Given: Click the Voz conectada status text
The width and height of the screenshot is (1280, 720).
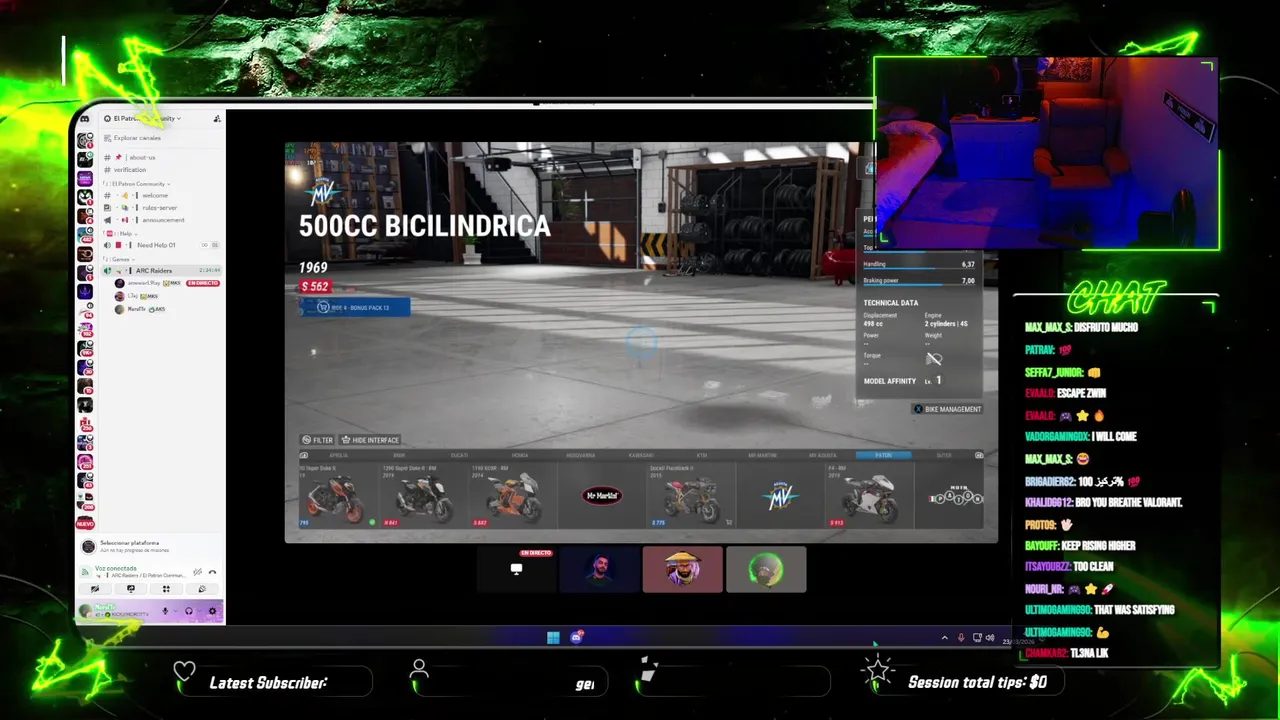Looking at the screenshot, I should click(116, 568).
